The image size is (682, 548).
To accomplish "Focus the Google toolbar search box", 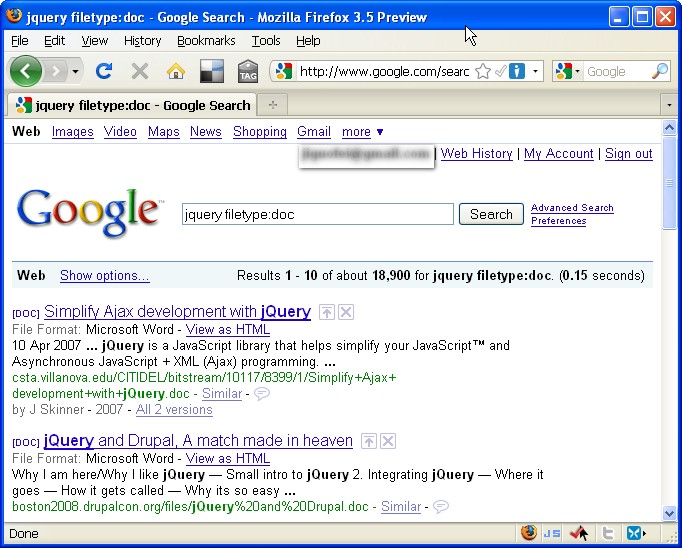I will tap(617, 71).
